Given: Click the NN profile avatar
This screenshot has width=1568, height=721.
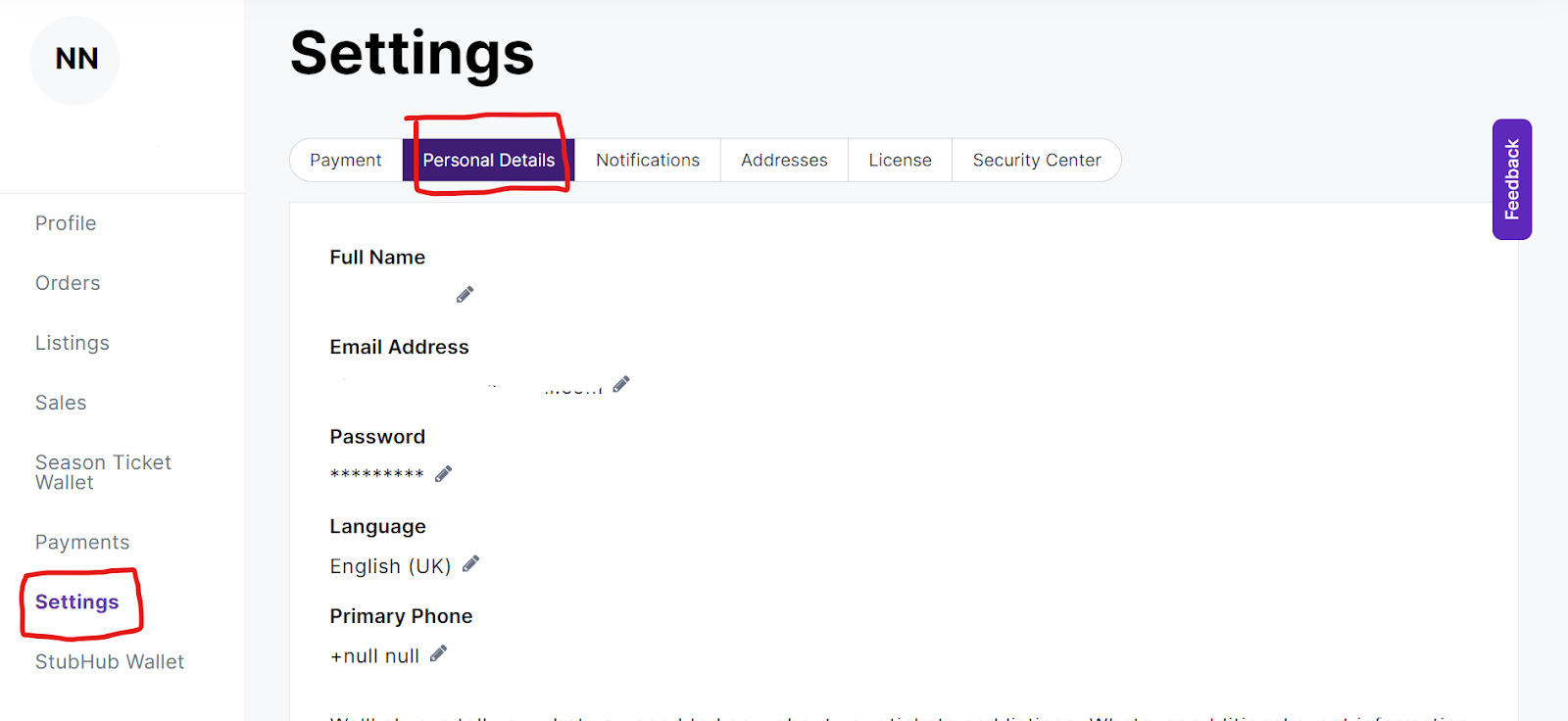Looking at the screenshot, I should pos(75,60).
